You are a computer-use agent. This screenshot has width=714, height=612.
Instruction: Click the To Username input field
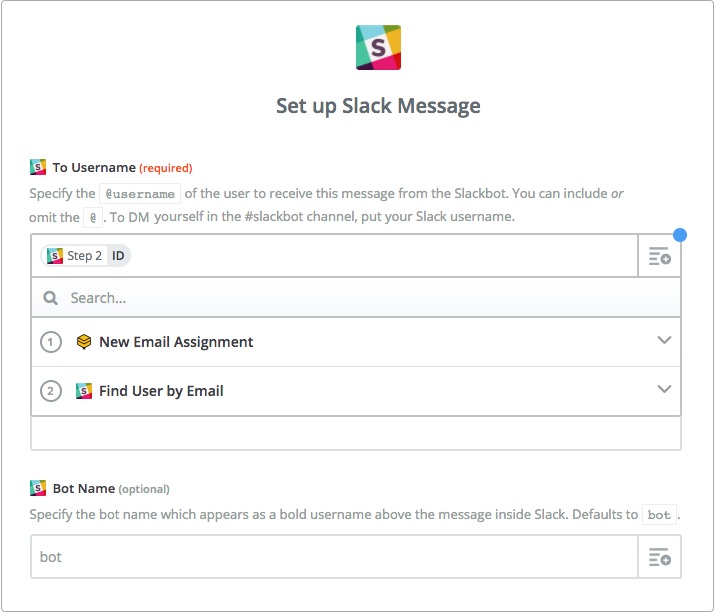334,255
